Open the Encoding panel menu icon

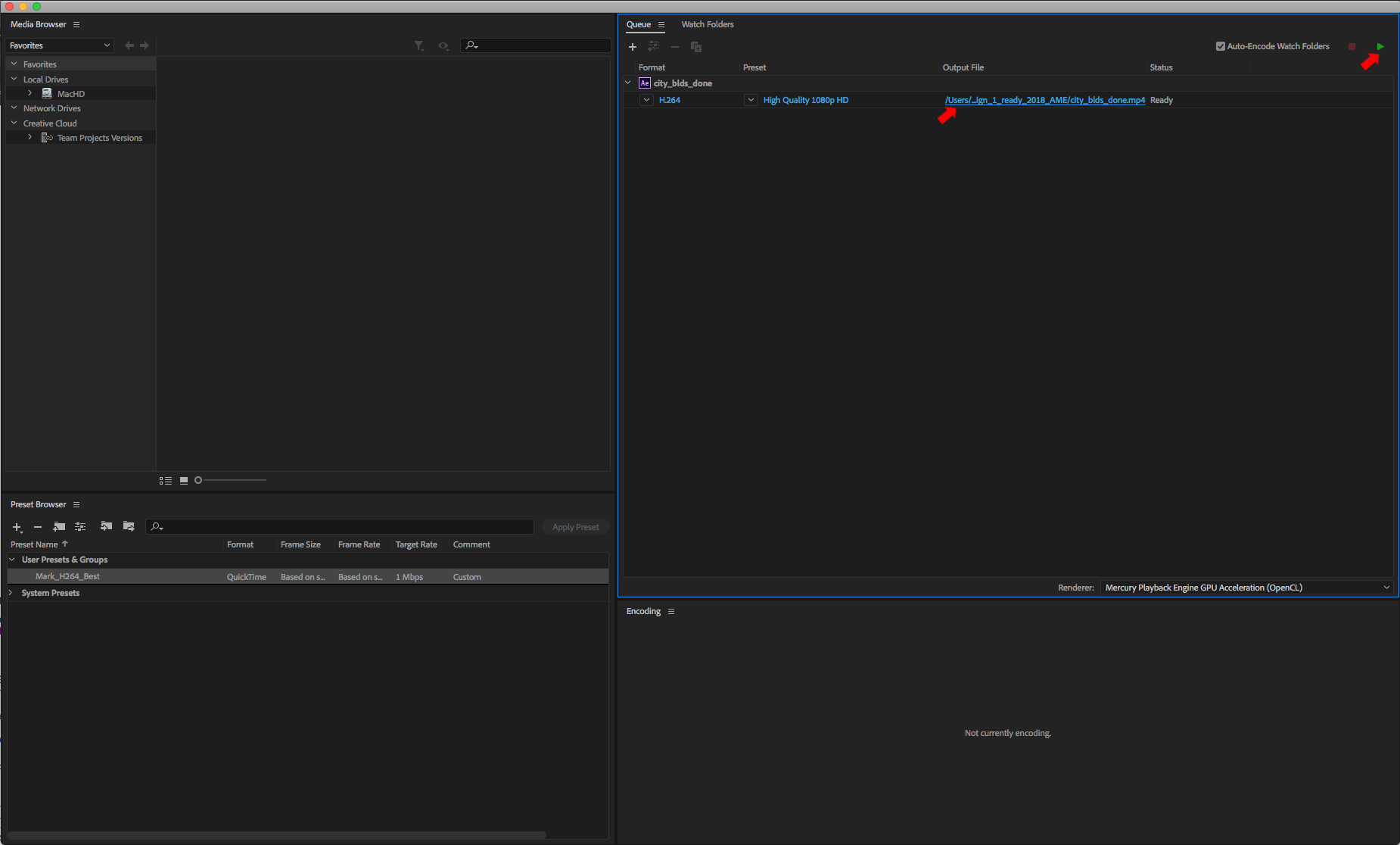click(x=671, y=612)
